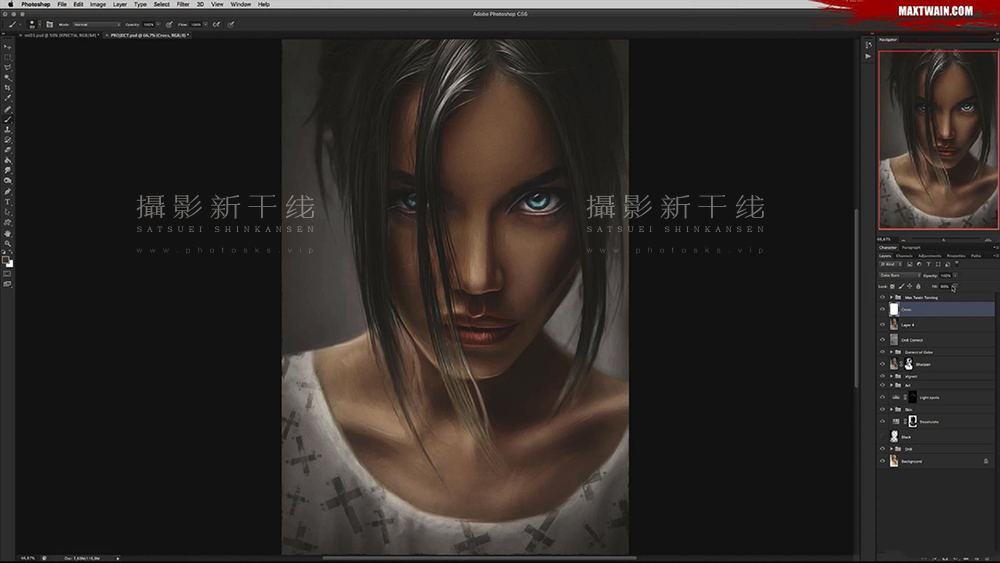Screen dimensions: 1000x563
Task: Select the Crop tool
Action: (x=8, y=88)
